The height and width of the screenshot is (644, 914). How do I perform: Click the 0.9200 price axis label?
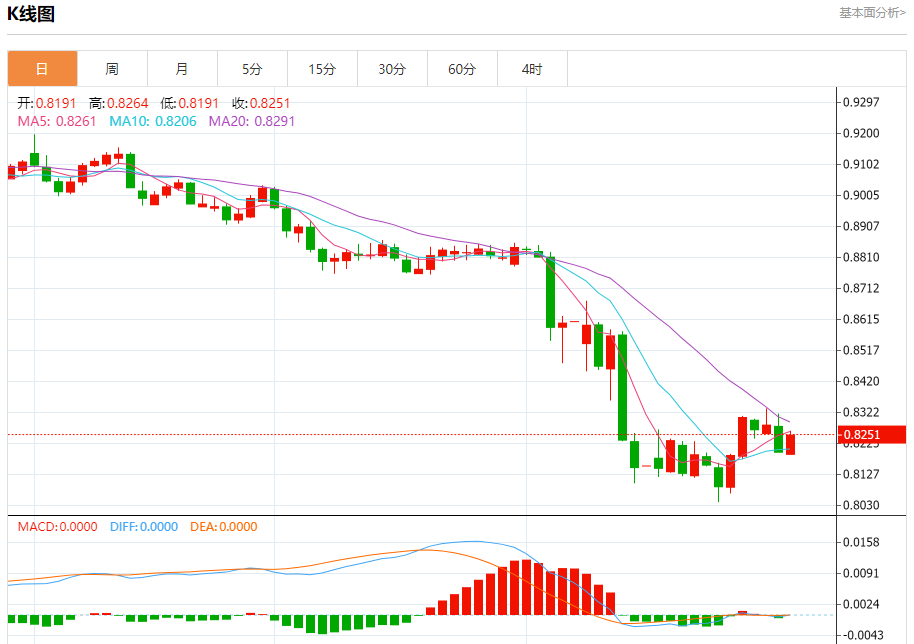861,133
